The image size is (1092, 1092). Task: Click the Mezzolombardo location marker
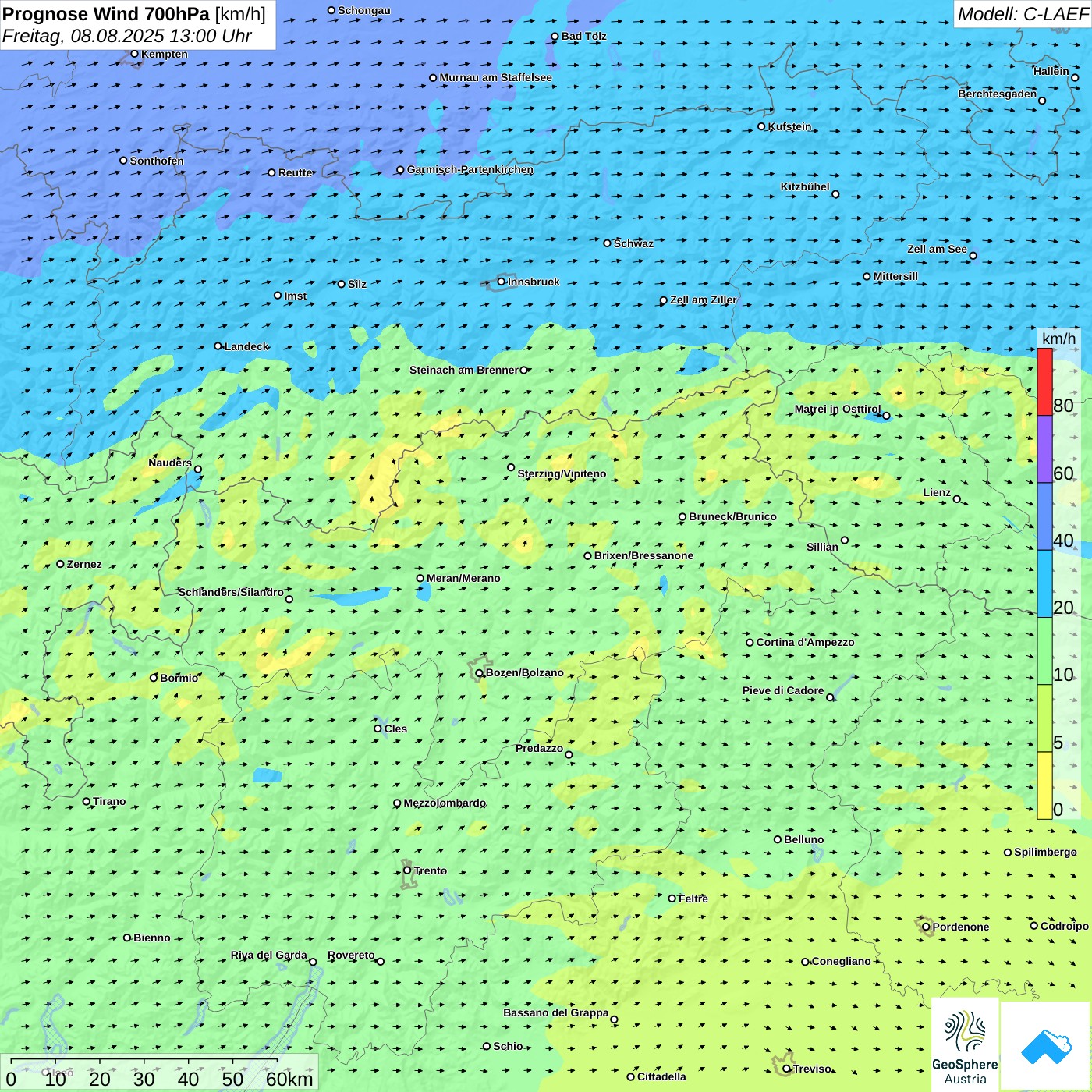[397, 803]
